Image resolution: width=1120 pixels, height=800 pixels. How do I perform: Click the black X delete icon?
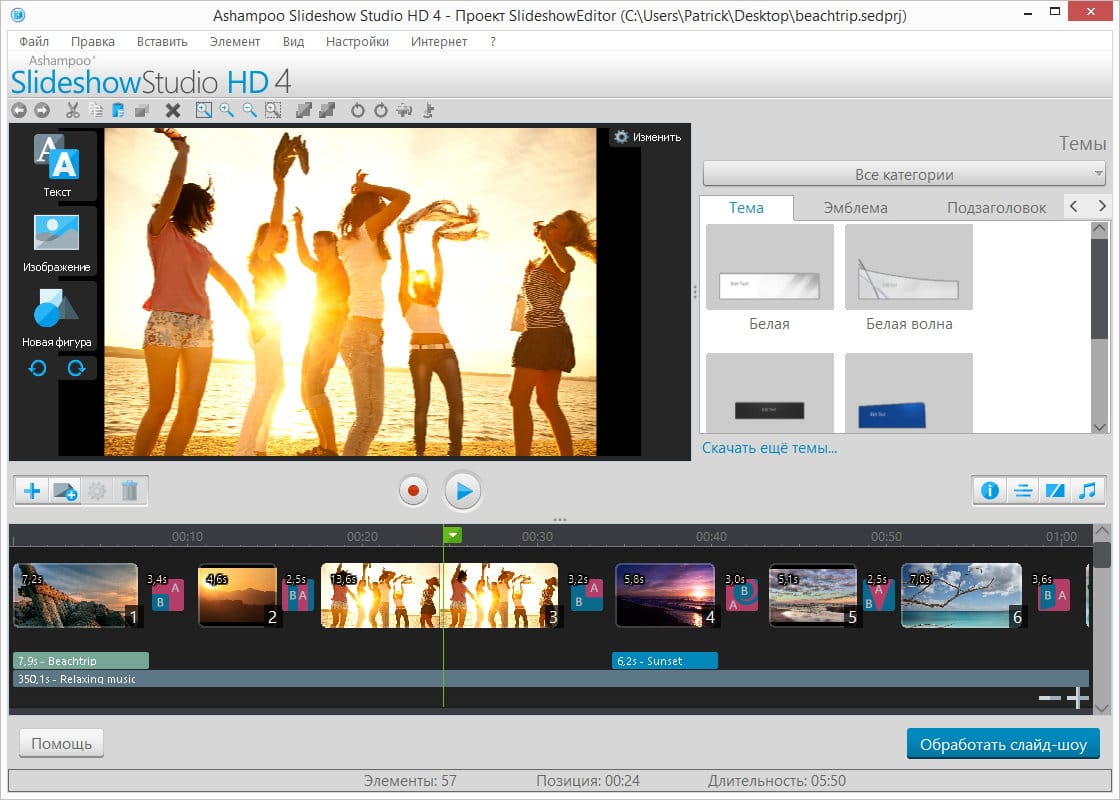pos(173,110)
